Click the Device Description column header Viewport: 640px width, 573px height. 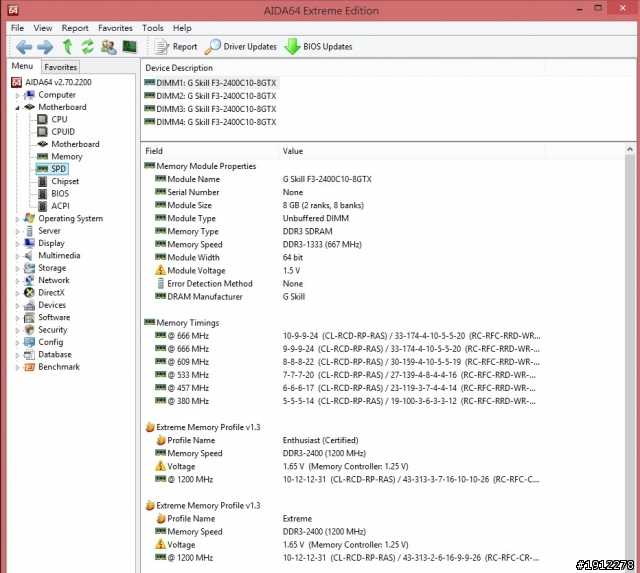343,68
